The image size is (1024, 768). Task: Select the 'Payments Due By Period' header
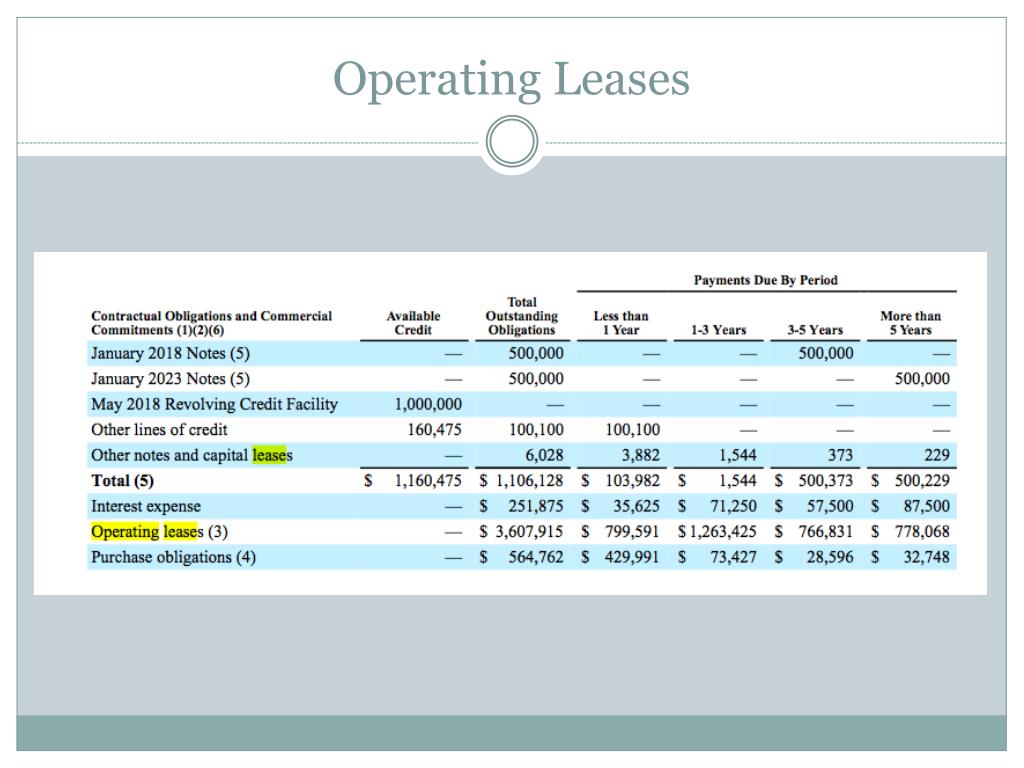tap(765, 280)
